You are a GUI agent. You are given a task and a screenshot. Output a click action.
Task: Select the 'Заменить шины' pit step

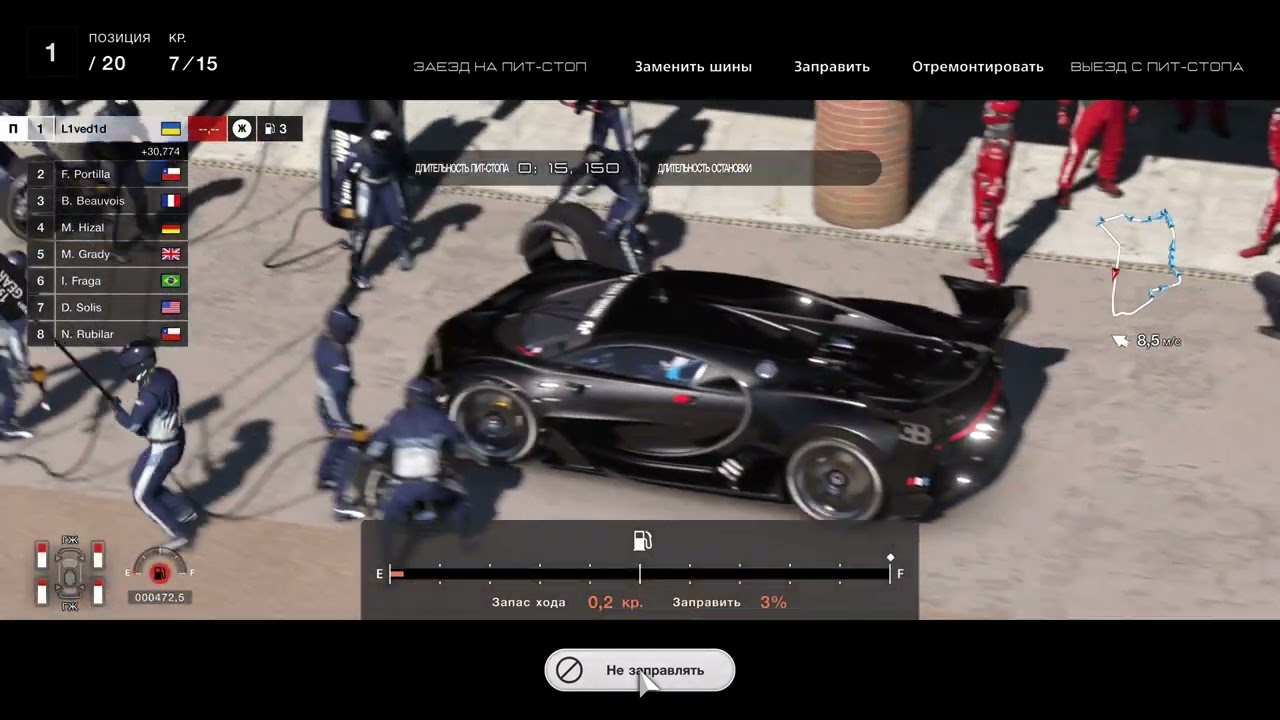click(x=693, y=67)
